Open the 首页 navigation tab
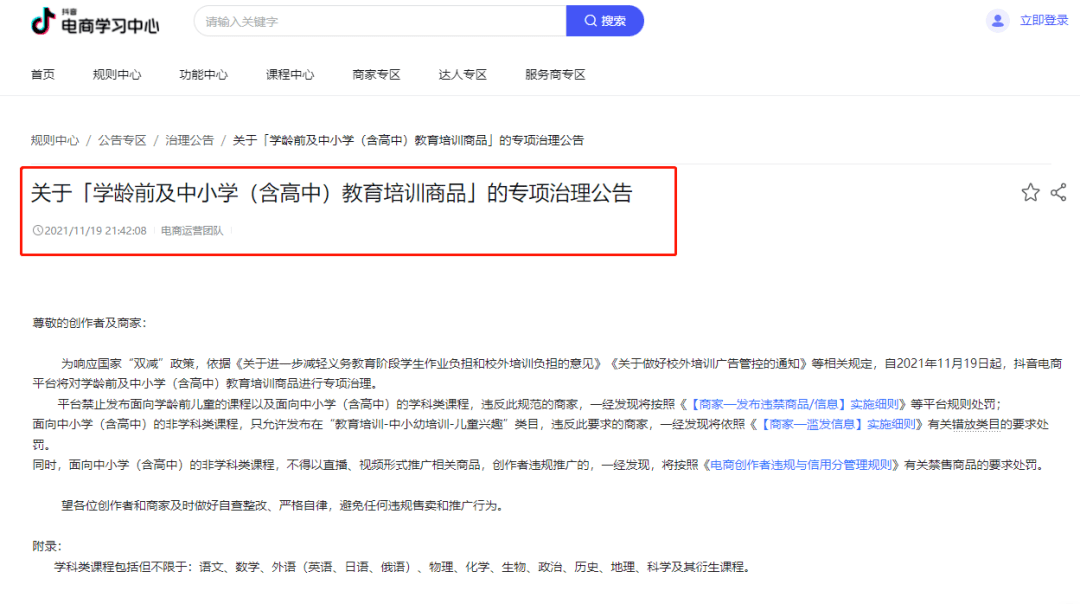The width and height of the screenshot is (1080, 604). click(43, 75)
